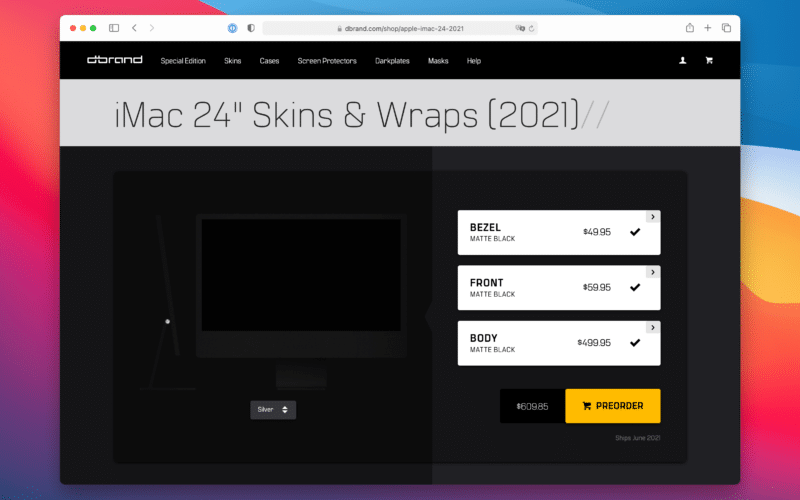Click the Safari address bar
This screenshot has height=500, width=800.
point(399,29)
